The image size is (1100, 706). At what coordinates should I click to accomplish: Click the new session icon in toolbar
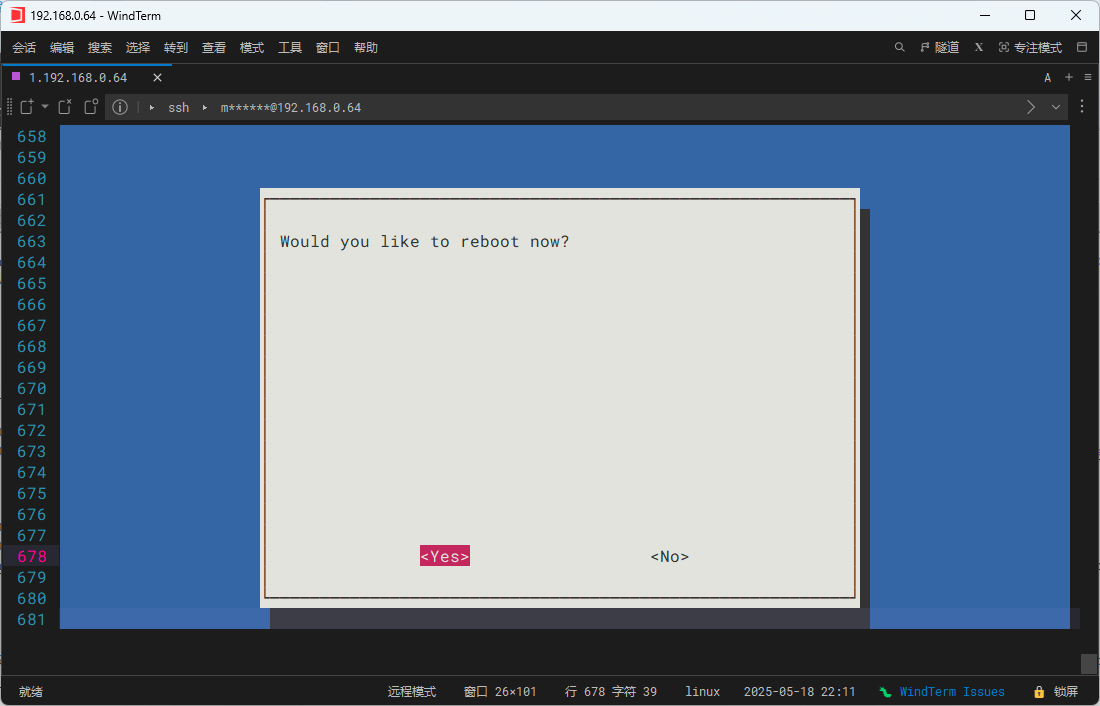pyautogui.click(x=27, y=107)
